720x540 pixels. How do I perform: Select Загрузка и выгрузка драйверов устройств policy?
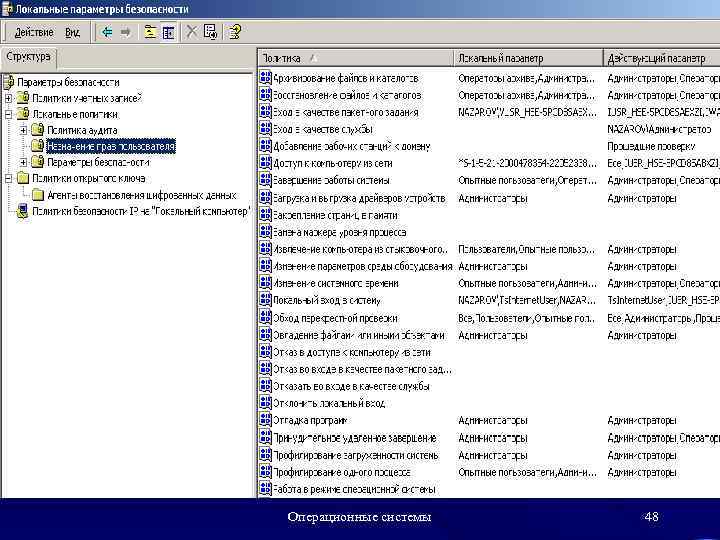click(359, 198)
